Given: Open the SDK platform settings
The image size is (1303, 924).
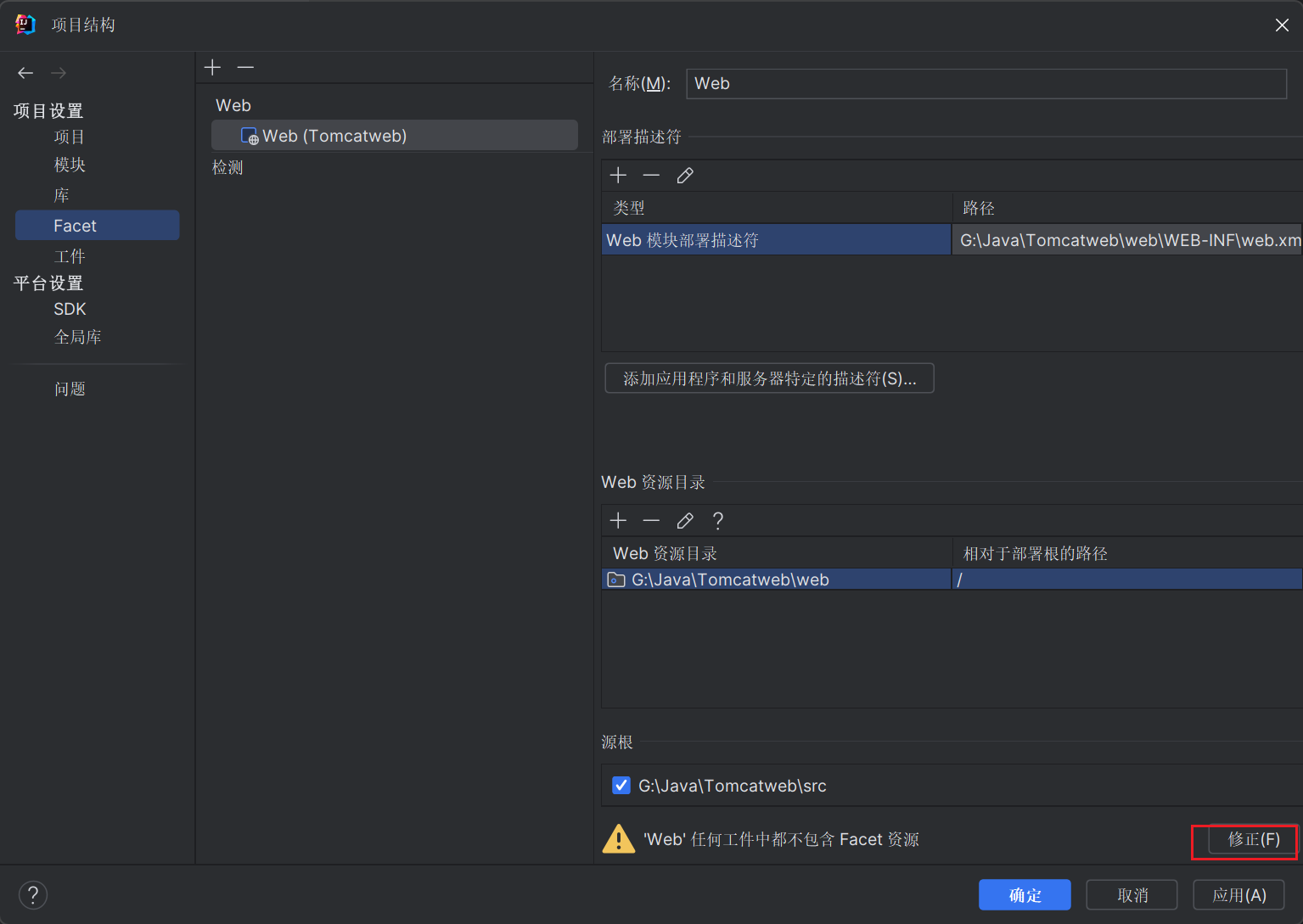Looking at the screenshot, I should pyautogui.click(x=70, y=309).
